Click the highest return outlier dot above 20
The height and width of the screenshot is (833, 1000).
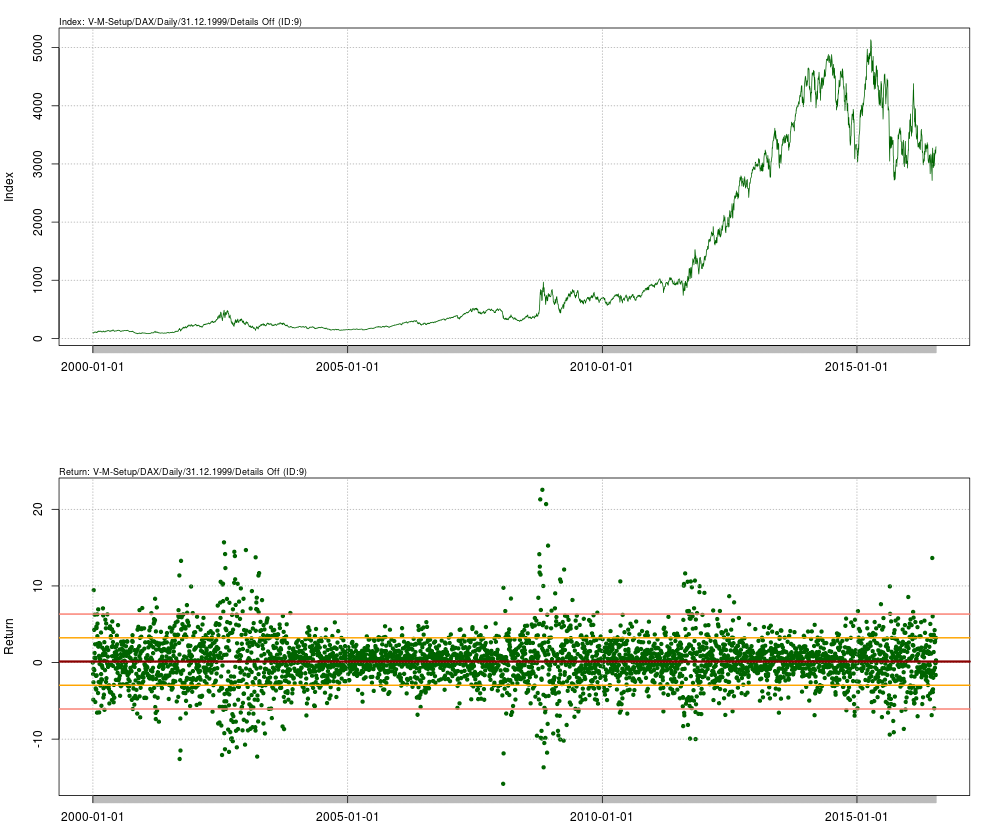(542, 490)
